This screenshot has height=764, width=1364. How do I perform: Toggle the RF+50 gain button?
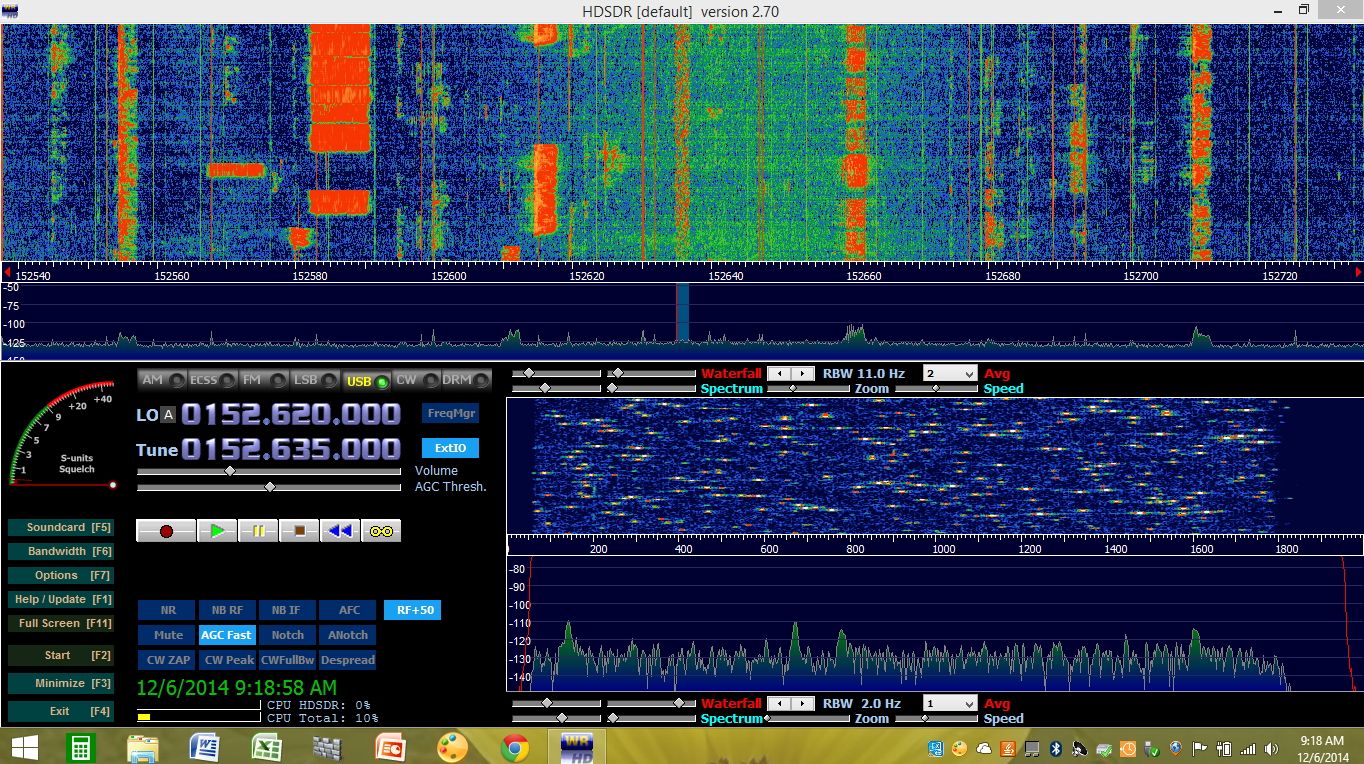click(412, 610)
